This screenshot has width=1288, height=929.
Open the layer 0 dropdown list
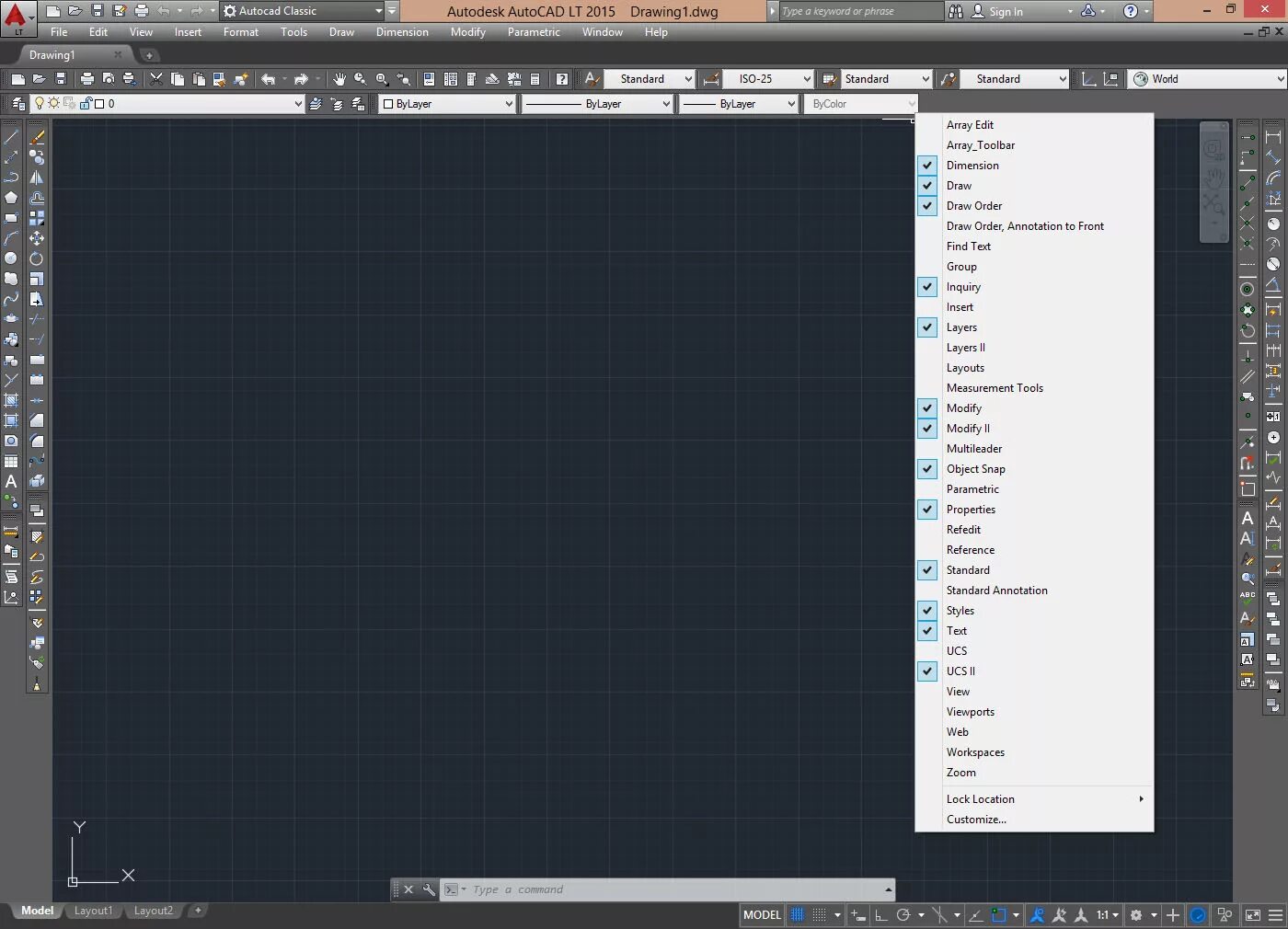pyautogui.click(x=168, y=104)
